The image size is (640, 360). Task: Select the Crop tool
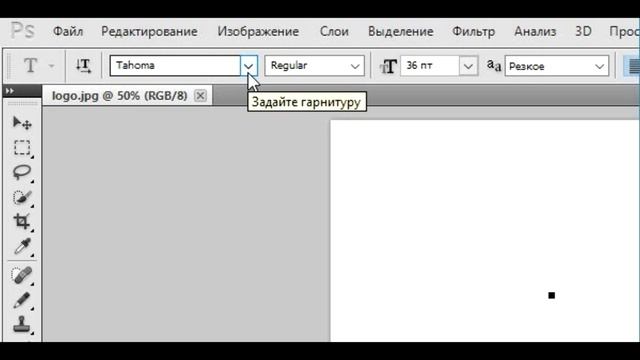(x=22, y=222)
